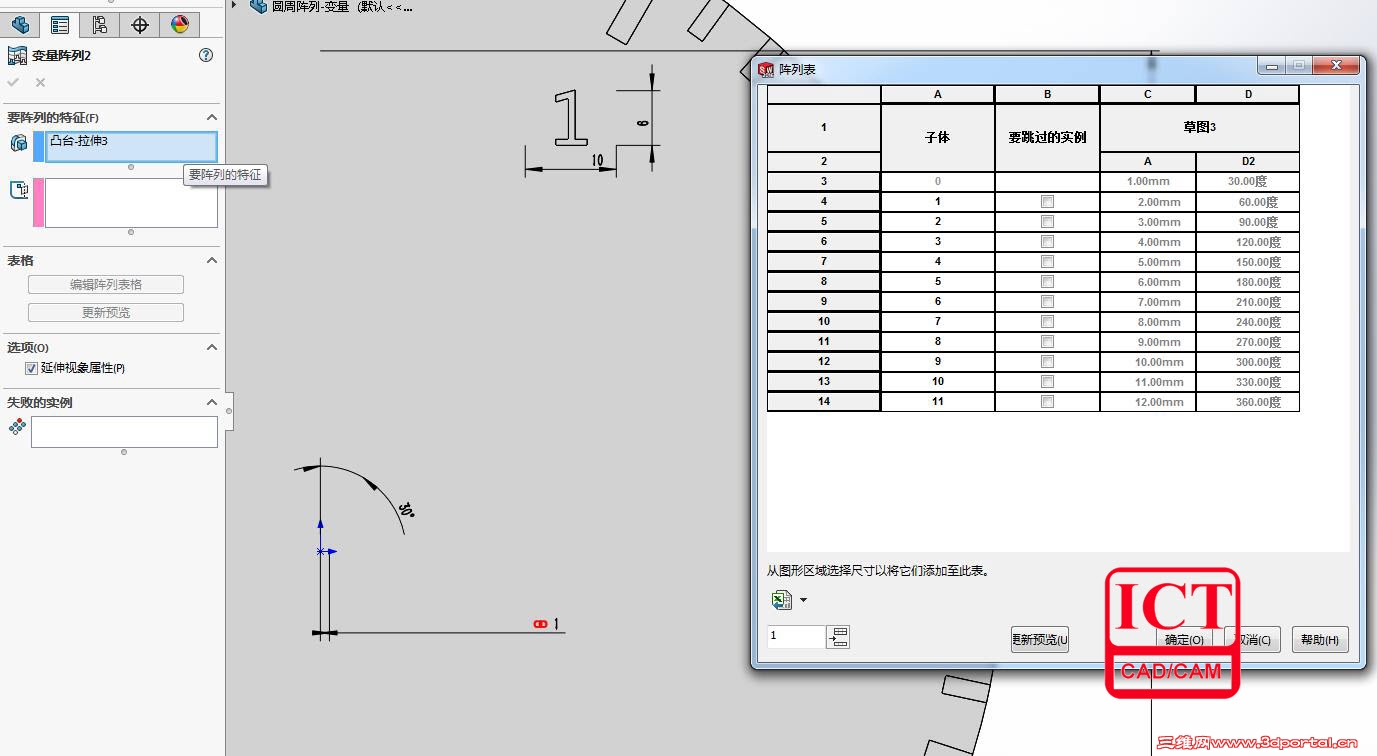
Task: Select the 子体 header cell
Action: (x=938, y=137)
